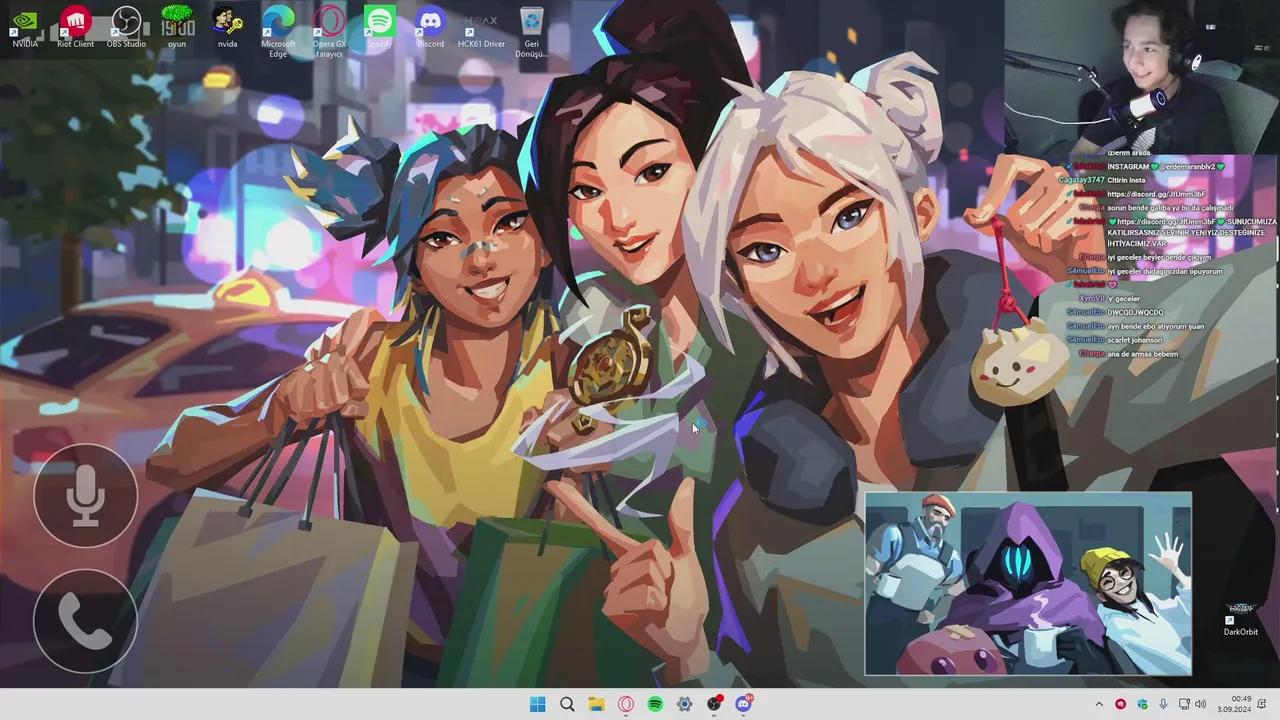Launch Riot Client from the desktop

[75, 27]
